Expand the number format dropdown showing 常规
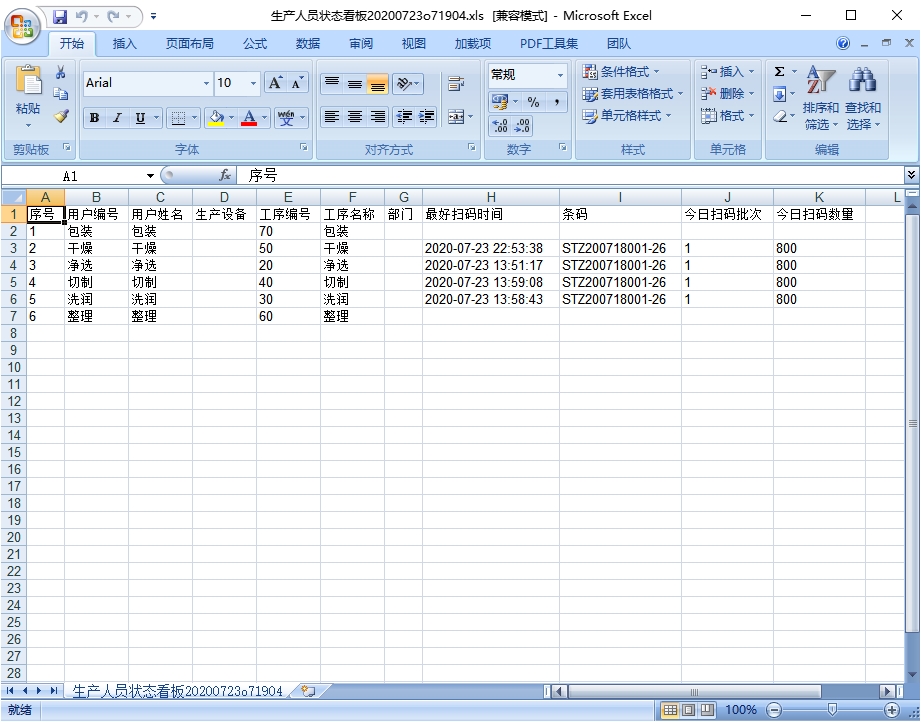 (x=560, y=75)
